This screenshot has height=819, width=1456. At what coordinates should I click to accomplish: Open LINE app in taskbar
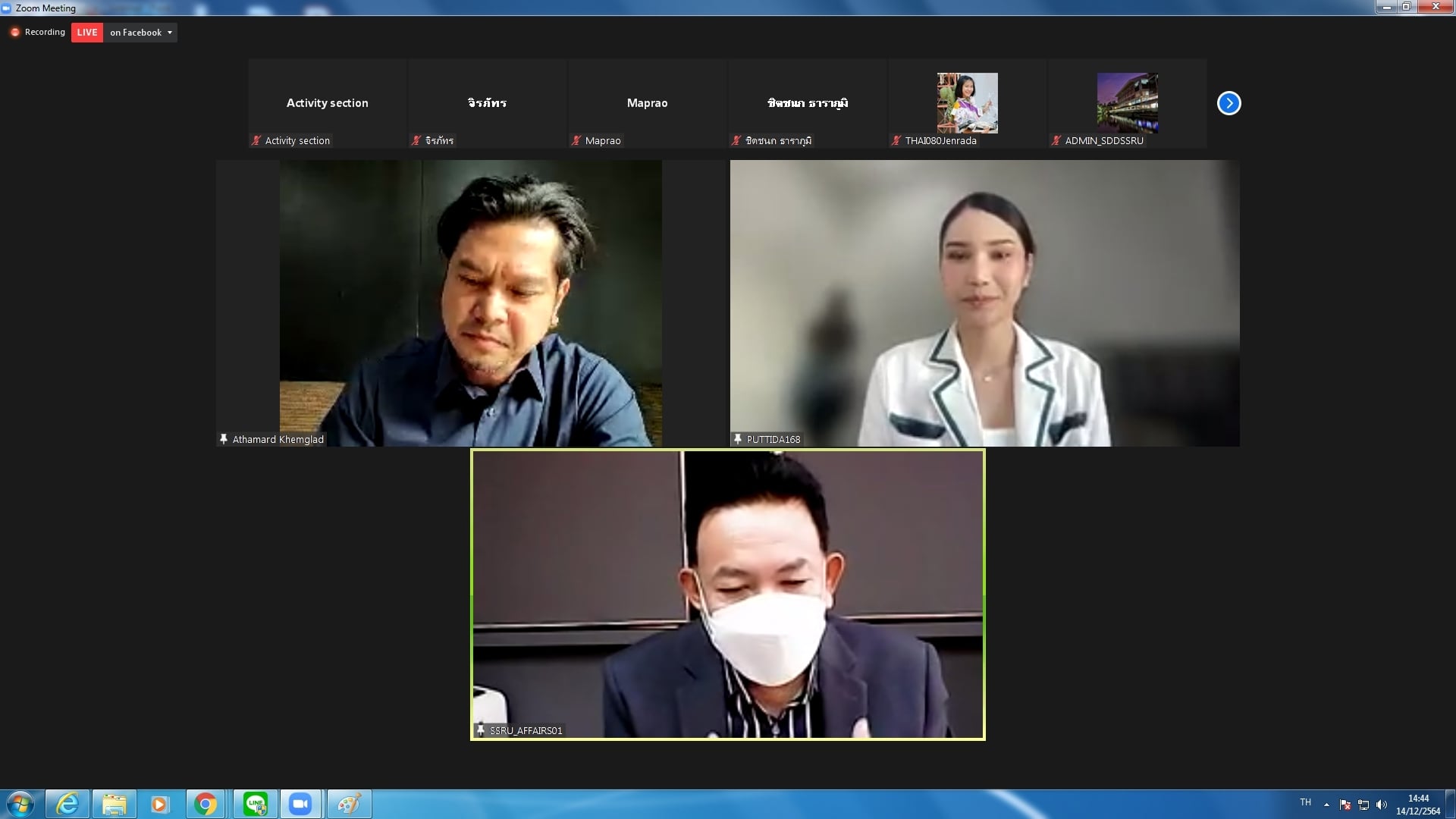point(255,804)
